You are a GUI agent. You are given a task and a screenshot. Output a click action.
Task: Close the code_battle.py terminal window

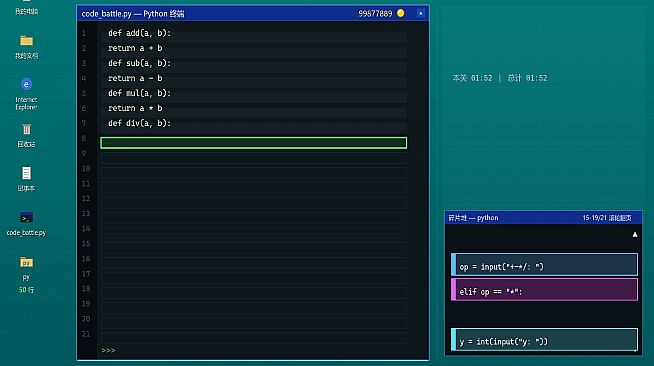tap(420, 13)
